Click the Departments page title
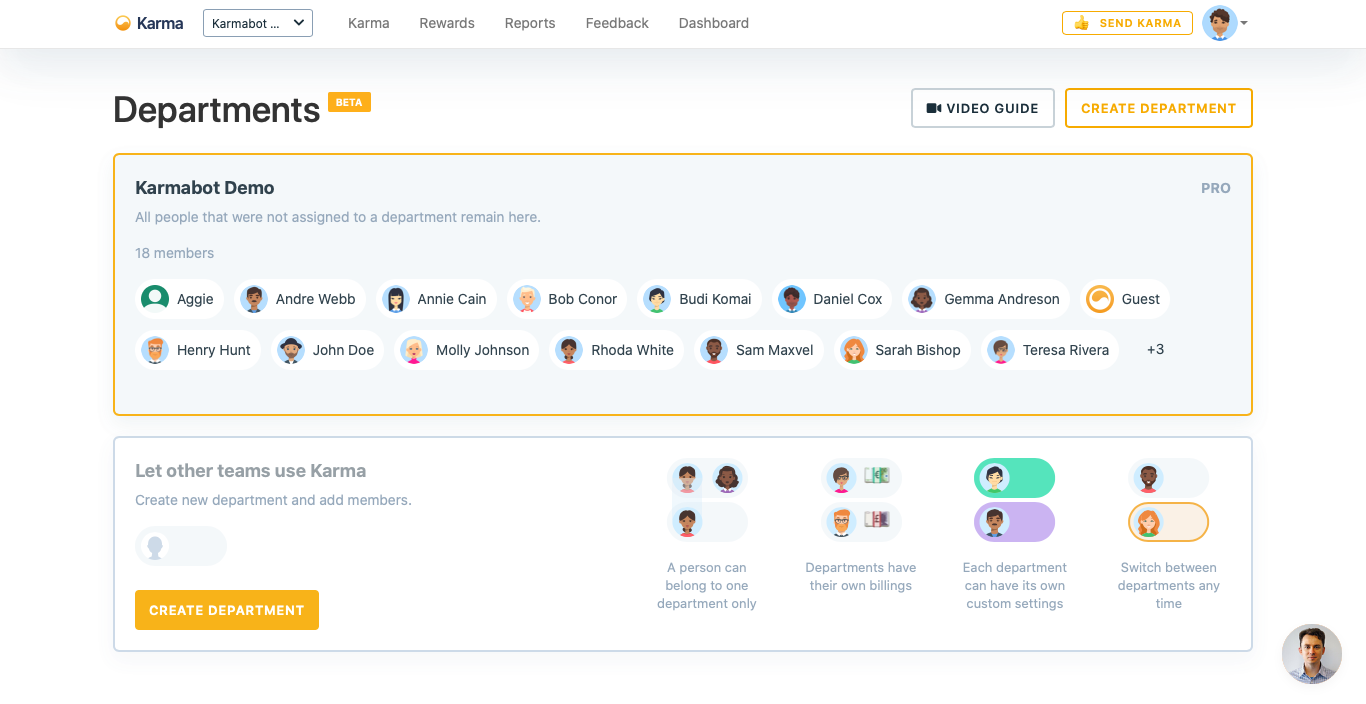 [x=217, y=109]
